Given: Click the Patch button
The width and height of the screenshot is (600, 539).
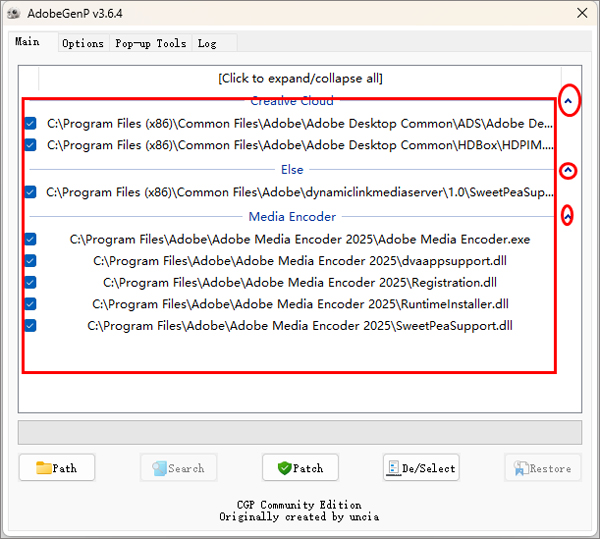Looking at the screenshot, I should pos(300,467).
